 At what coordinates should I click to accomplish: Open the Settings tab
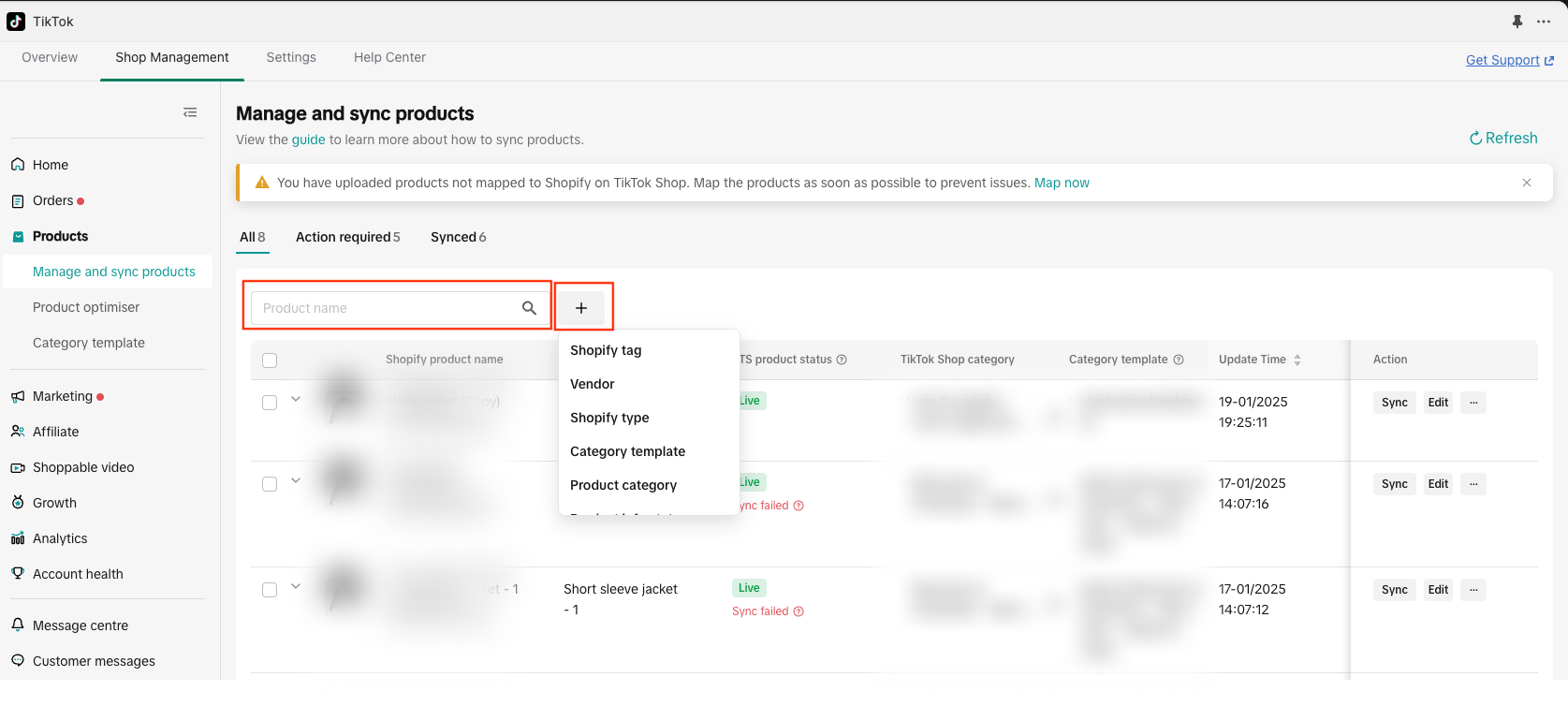[x=291, y=57]
